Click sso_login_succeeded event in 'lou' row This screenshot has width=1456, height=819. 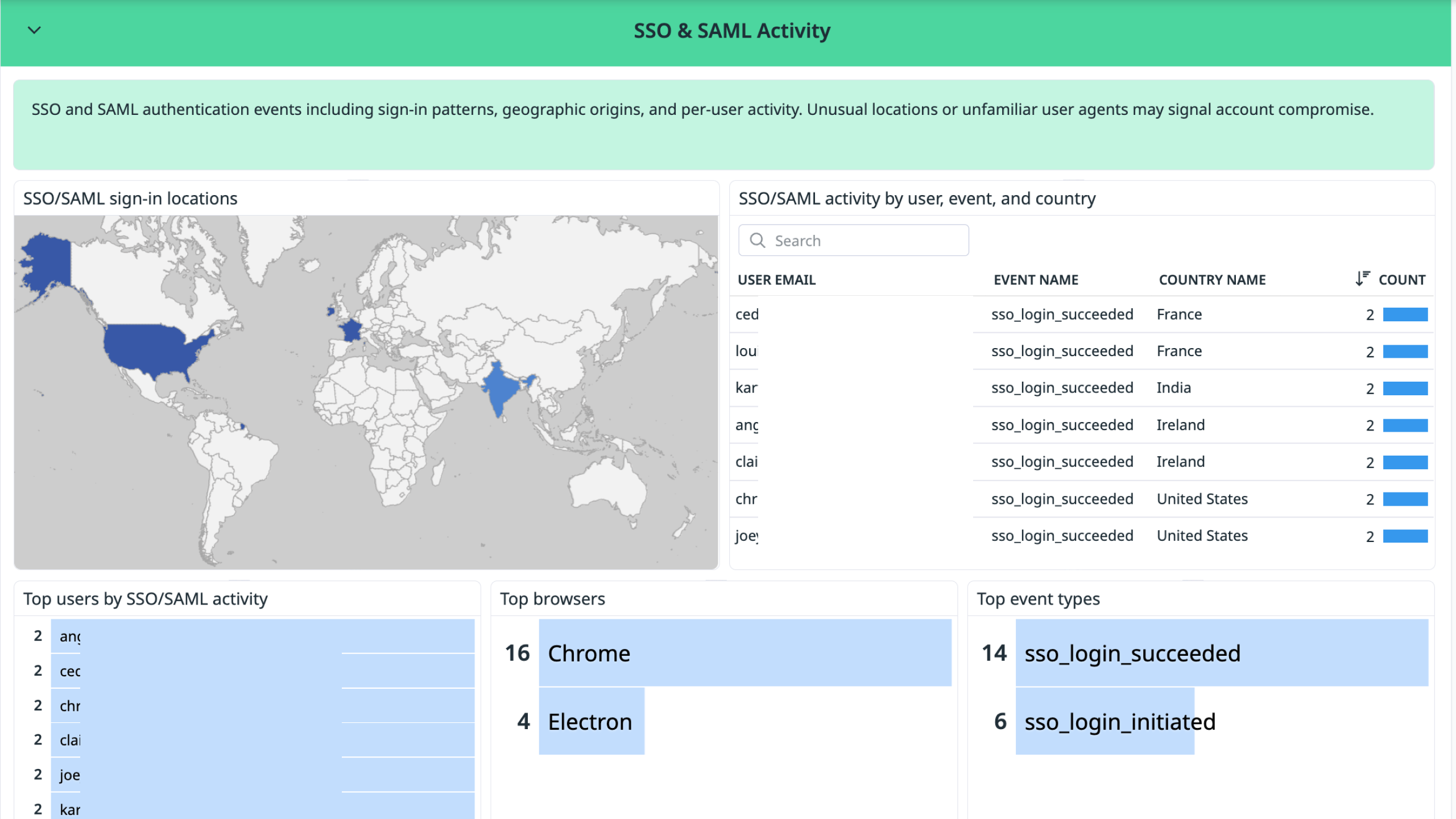1062,351
